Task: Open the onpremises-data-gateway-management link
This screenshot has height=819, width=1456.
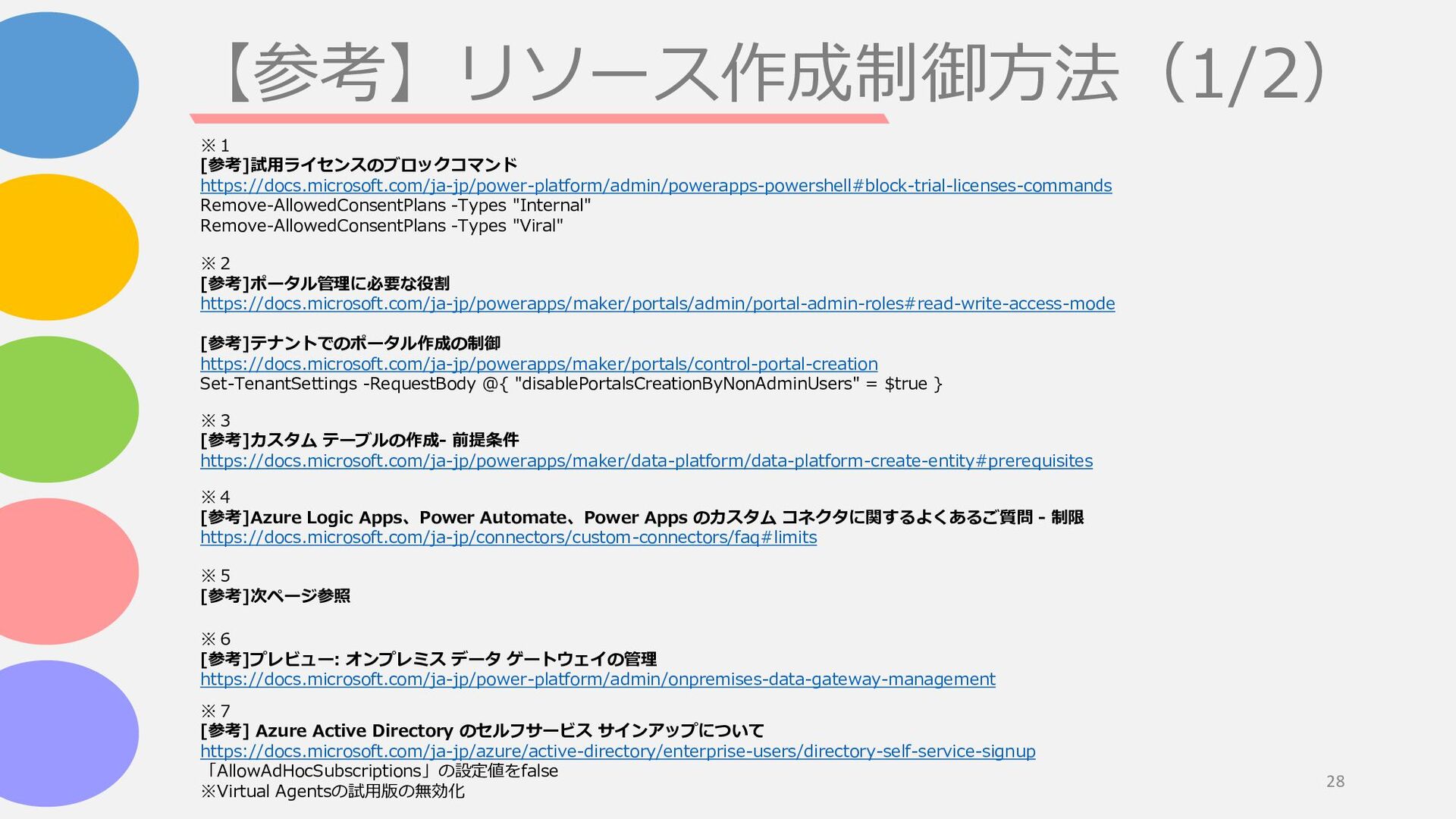Action: point(598,679)
